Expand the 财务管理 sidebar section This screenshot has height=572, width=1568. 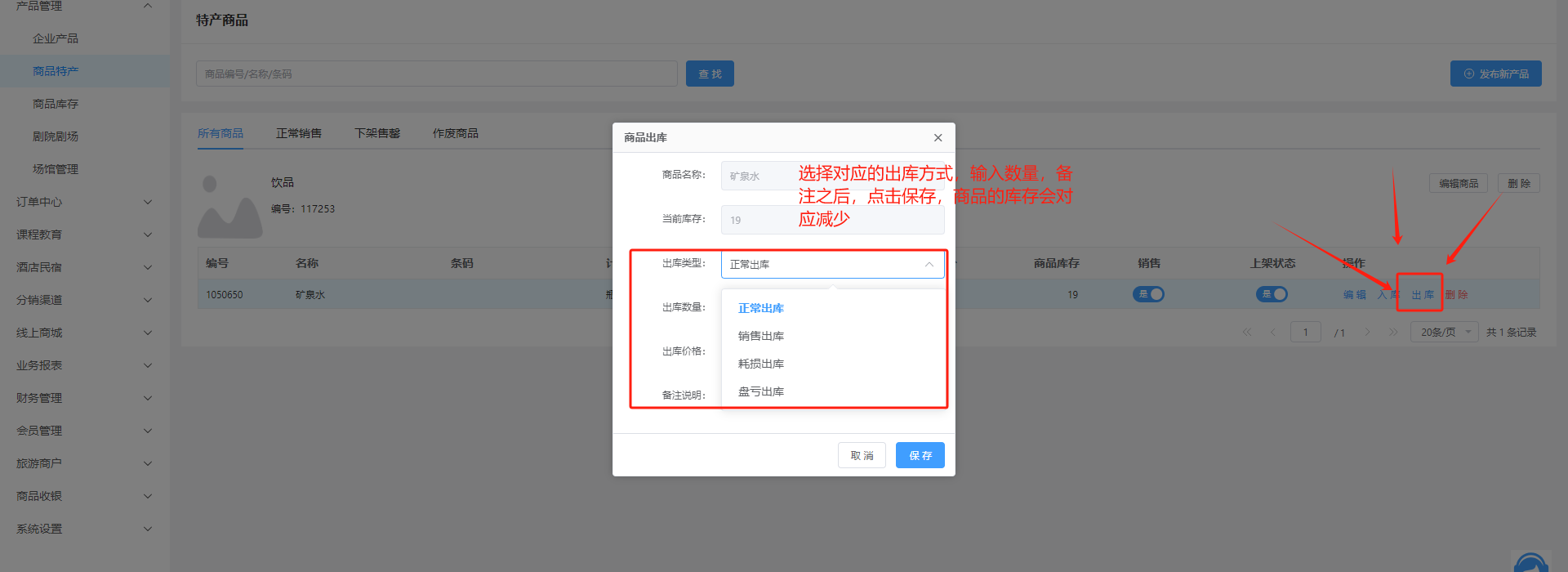(x=83, y=398)
